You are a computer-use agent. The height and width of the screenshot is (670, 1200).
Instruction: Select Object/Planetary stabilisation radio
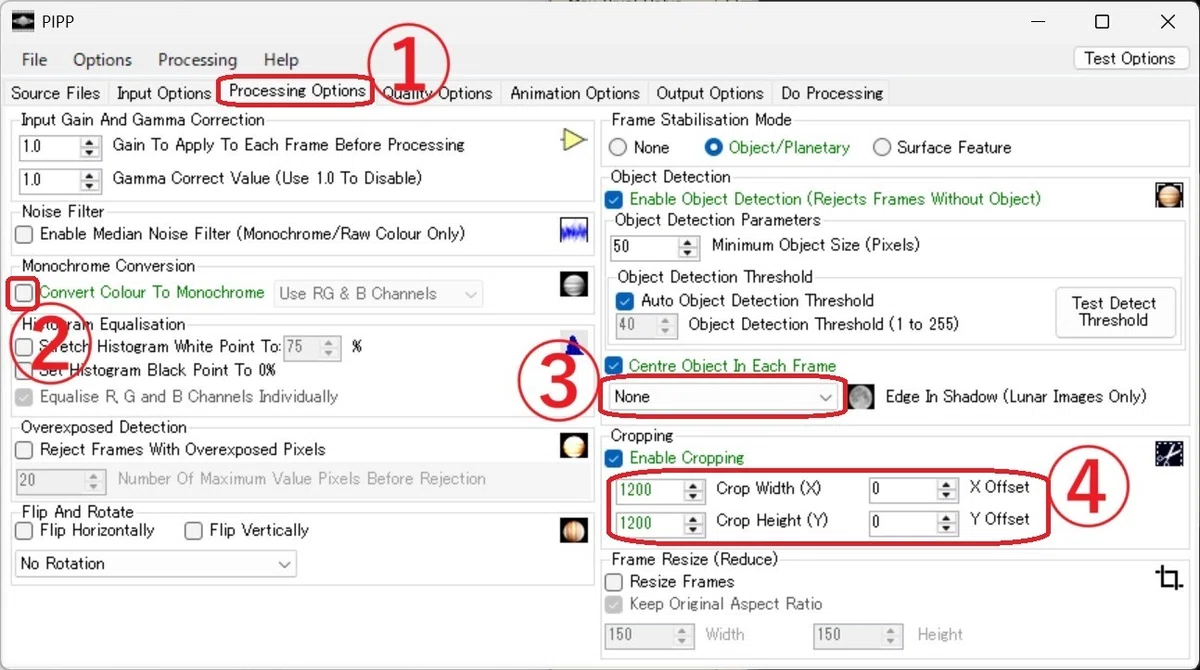(x=714, y=147)
